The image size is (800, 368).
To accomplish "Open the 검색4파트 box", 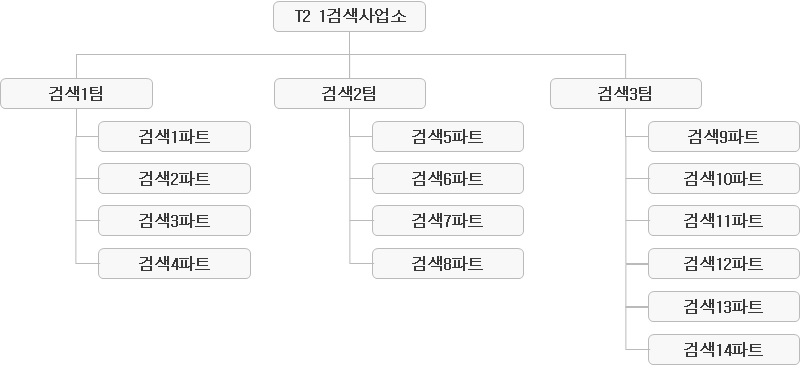I will click(174, 263).
